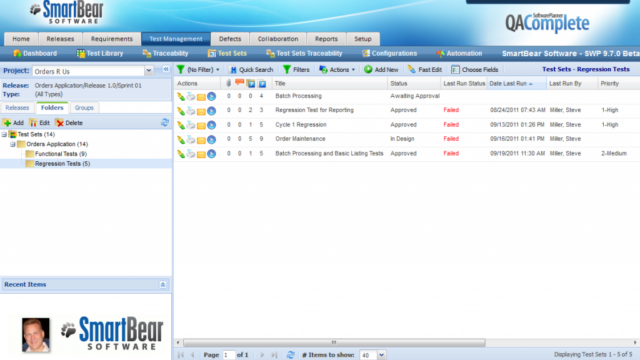Image resolution: width=640 pixels, height=360 pixels.
Task: Email the Order Maintenance test set
Action: click(x=201, y=140)
